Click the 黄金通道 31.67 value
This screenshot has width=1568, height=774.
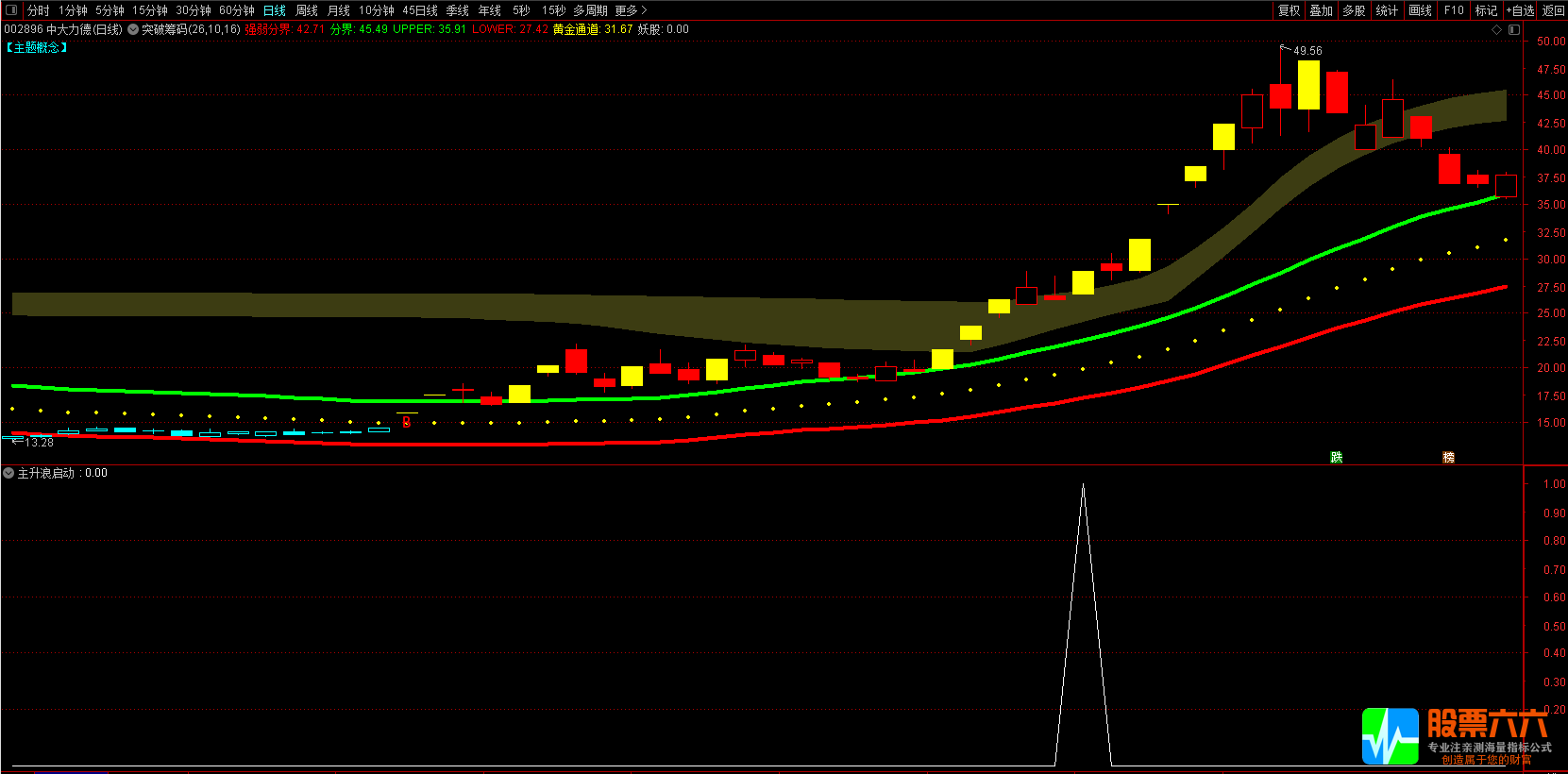[x=593, y=29]
